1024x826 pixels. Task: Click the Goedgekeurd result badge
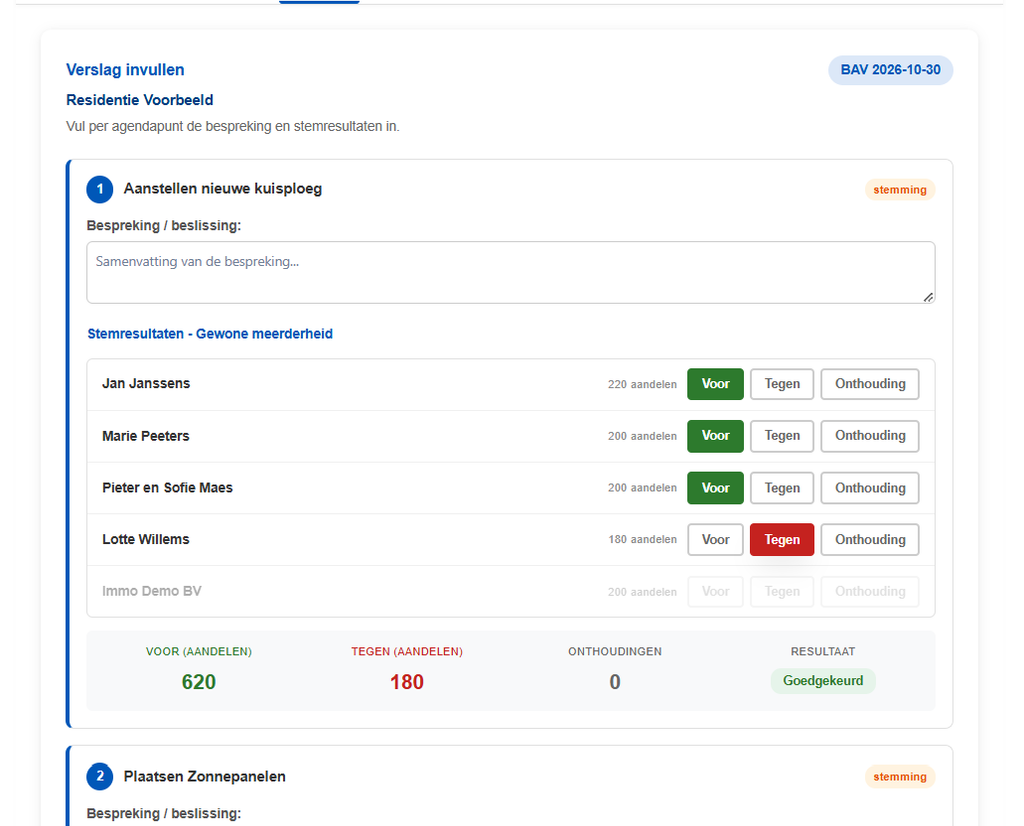(823, 681)
